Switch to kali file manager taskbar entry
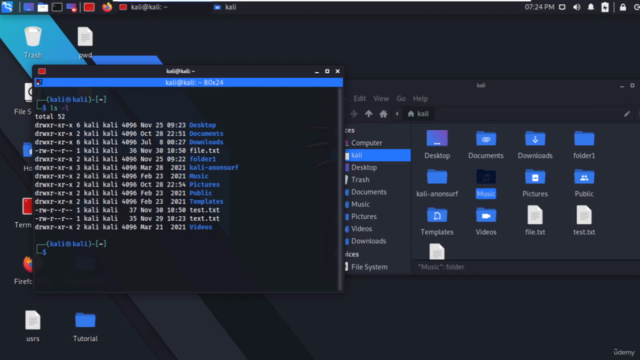This screenshot has height=360, width=640. 225,7
